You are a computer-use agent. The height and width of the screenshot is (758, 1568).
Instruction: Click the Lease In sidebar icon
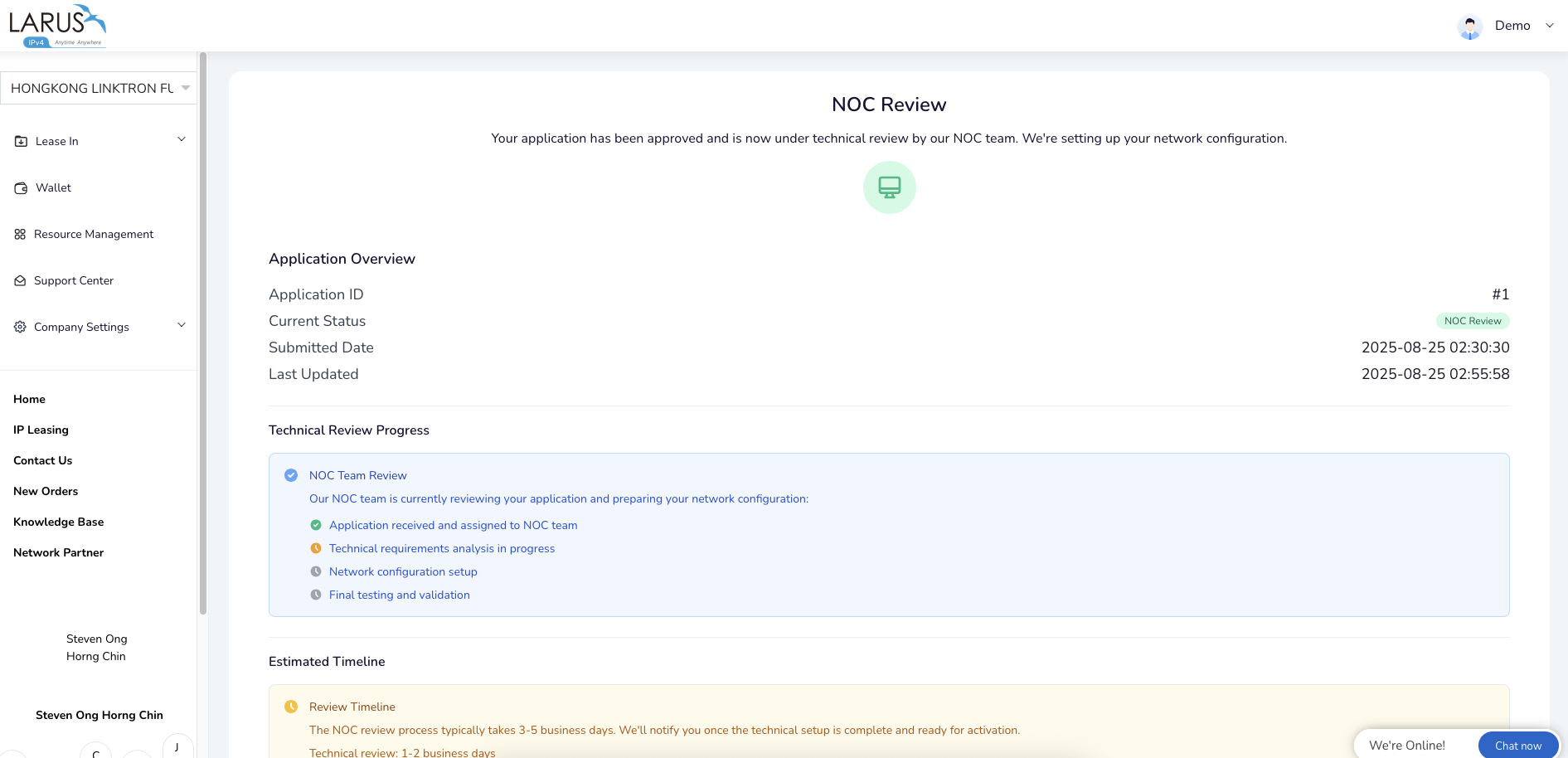pyautogui.click(x=21, y=141)
